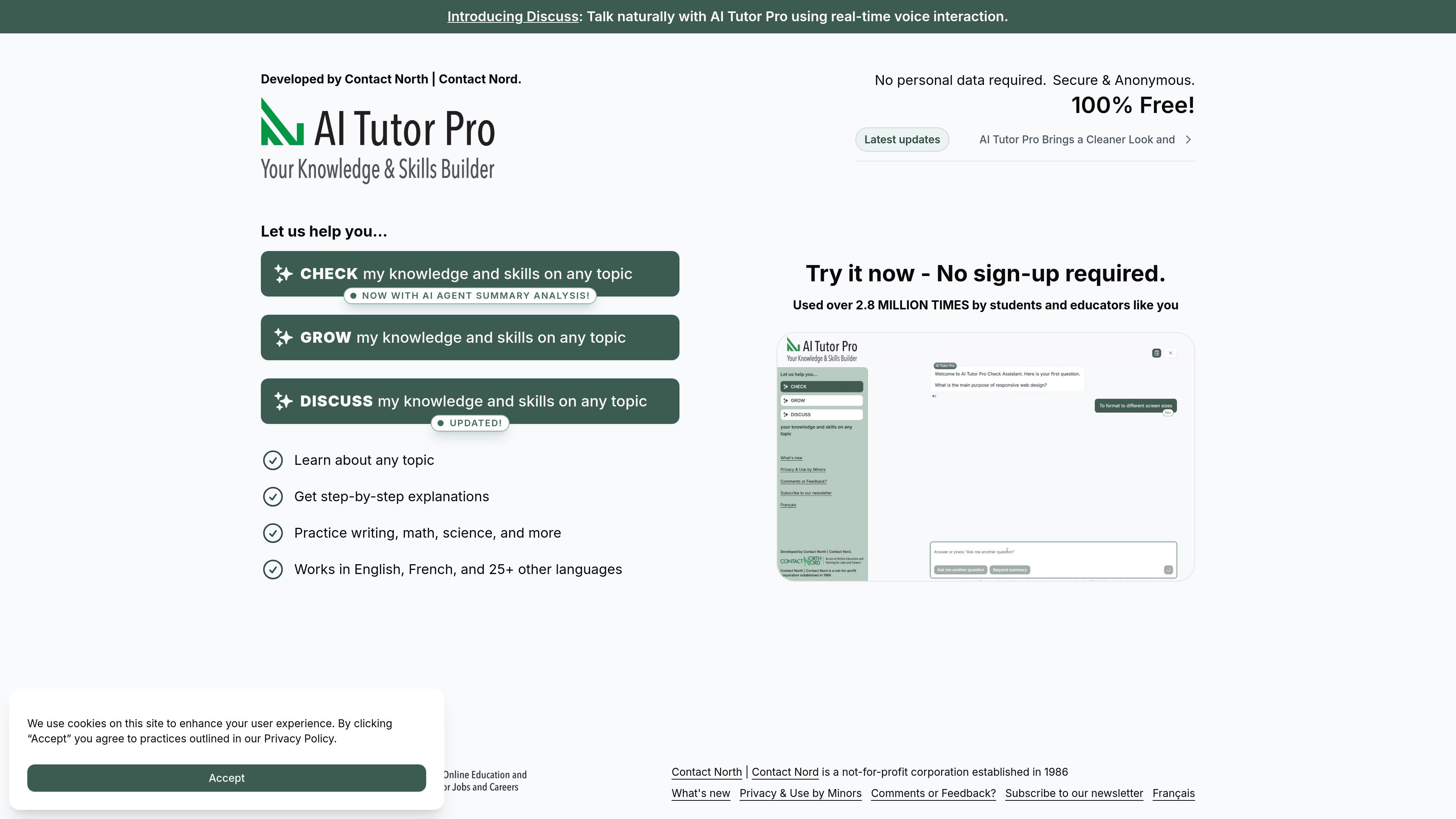Screen dimensions: 1456x819
Task: Click the checkmark icon beside "Get step-by-step explanations"
Action: tap(273, 497)
